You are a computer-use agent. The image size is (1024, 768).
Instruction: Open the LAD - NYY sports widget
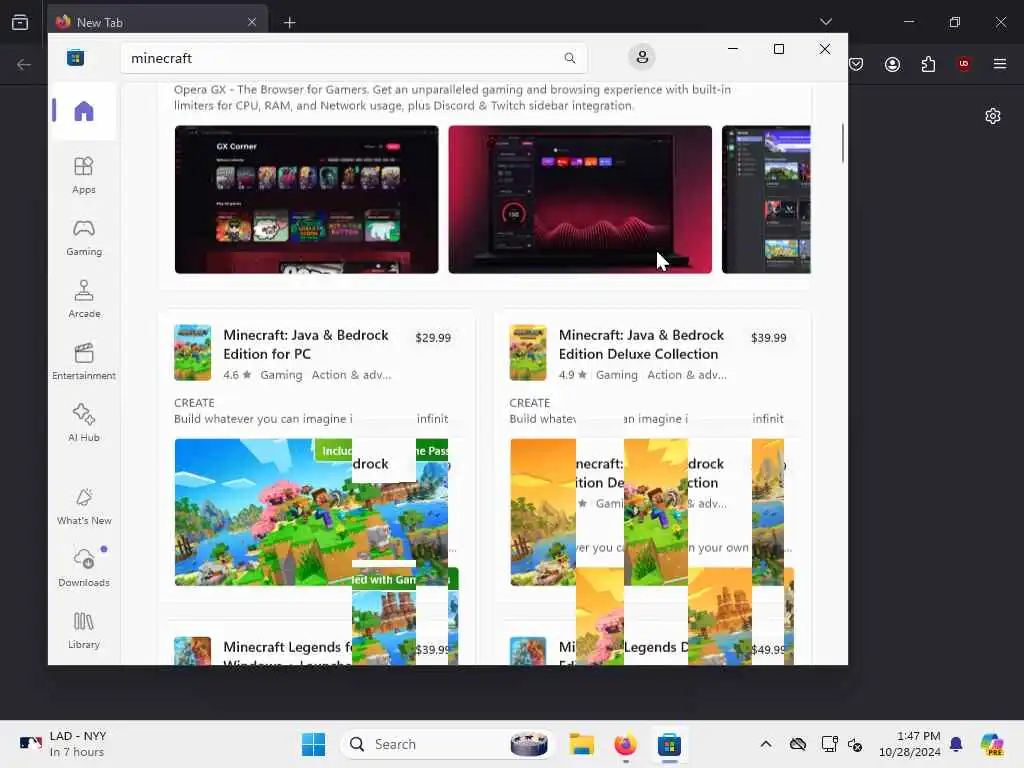click(x=63, y=744)
